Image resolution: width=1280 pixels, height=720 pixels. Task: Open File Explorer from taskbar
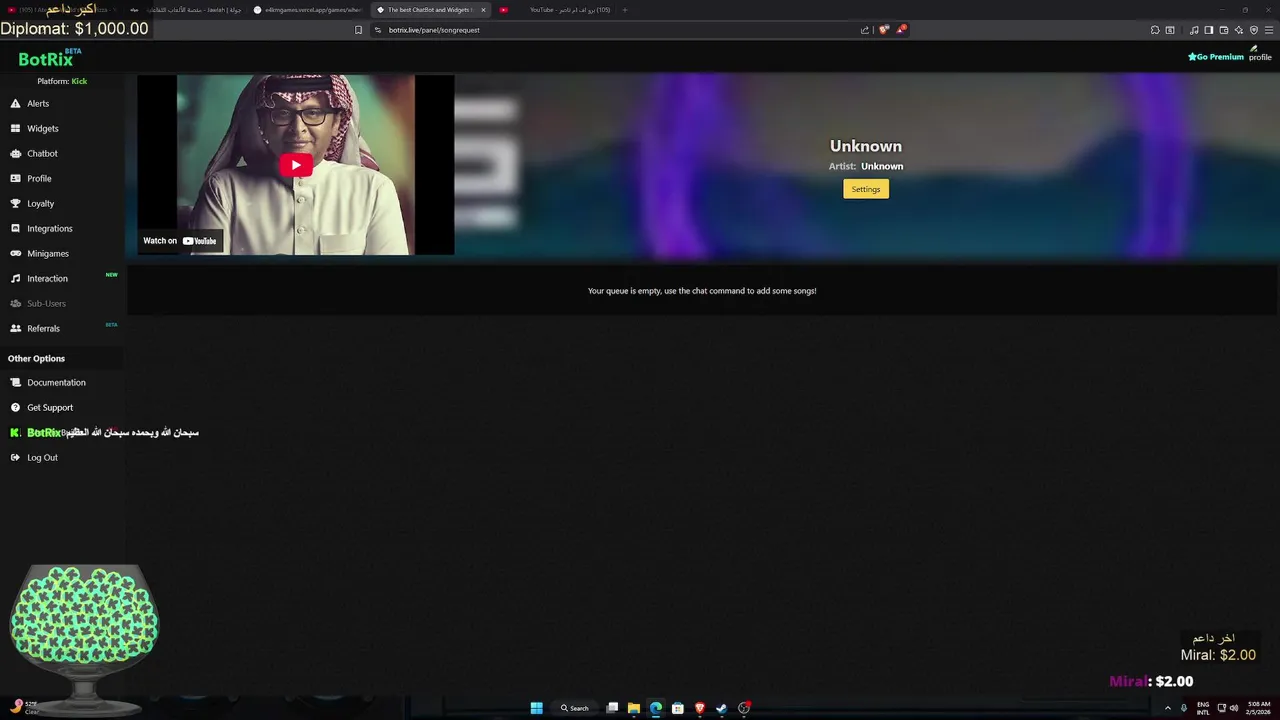coord(634,708)
